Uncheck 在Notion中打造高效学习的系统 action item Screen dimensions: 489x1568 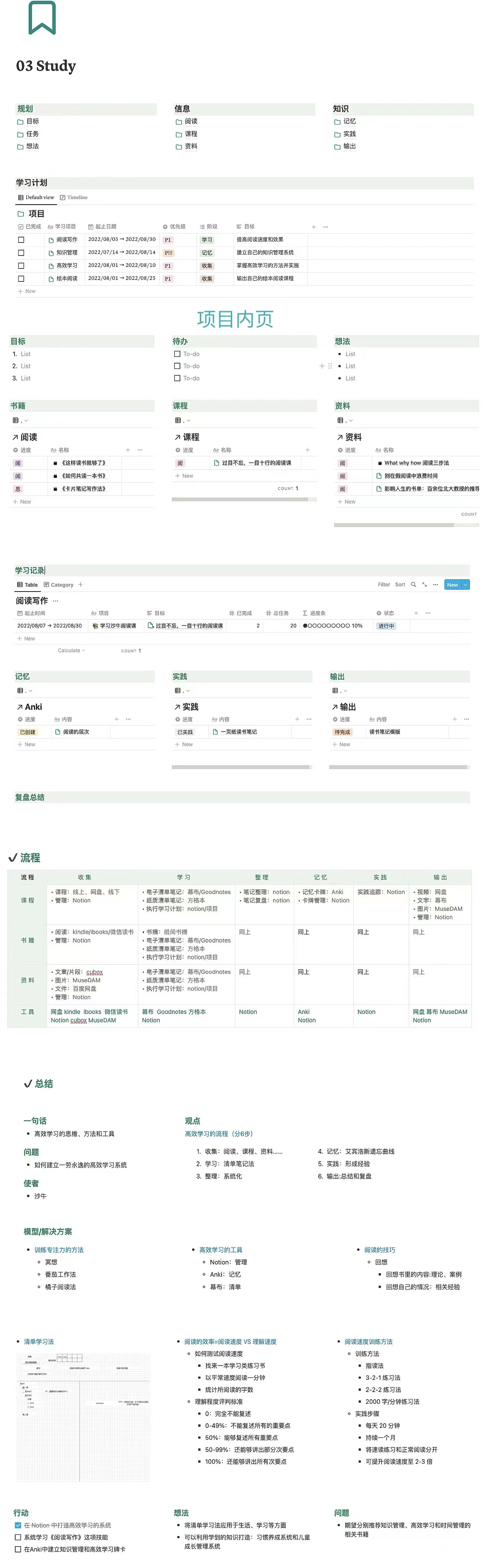[x=18, y=1525]
